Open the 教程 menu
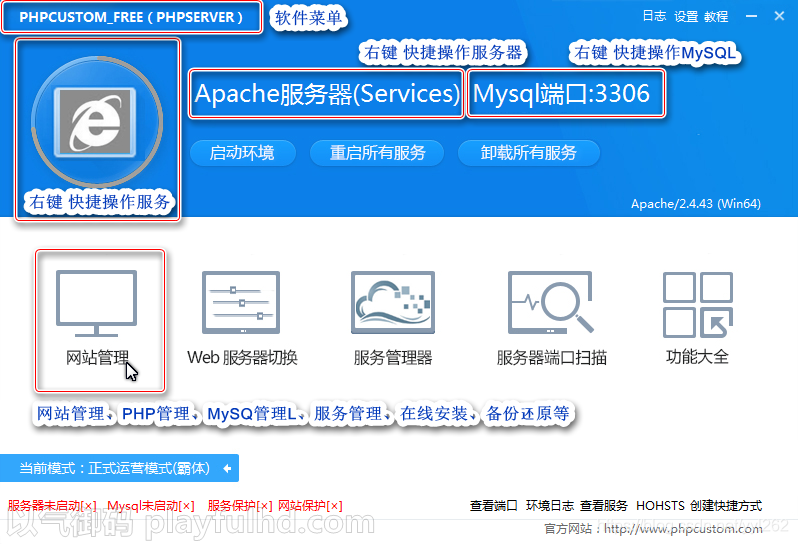Screen dimensions: 798x544 (716, 16)
